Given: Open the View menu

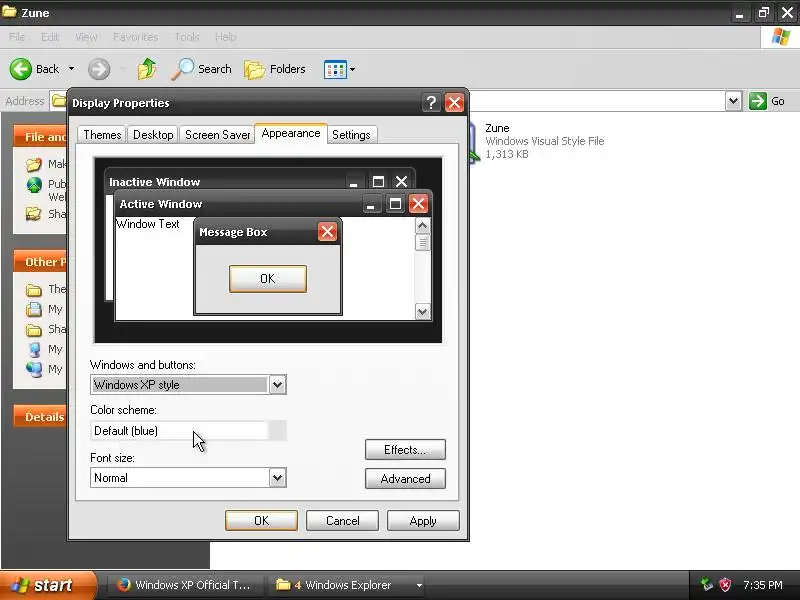Looking at the screenshot, I should pos(86,37).
